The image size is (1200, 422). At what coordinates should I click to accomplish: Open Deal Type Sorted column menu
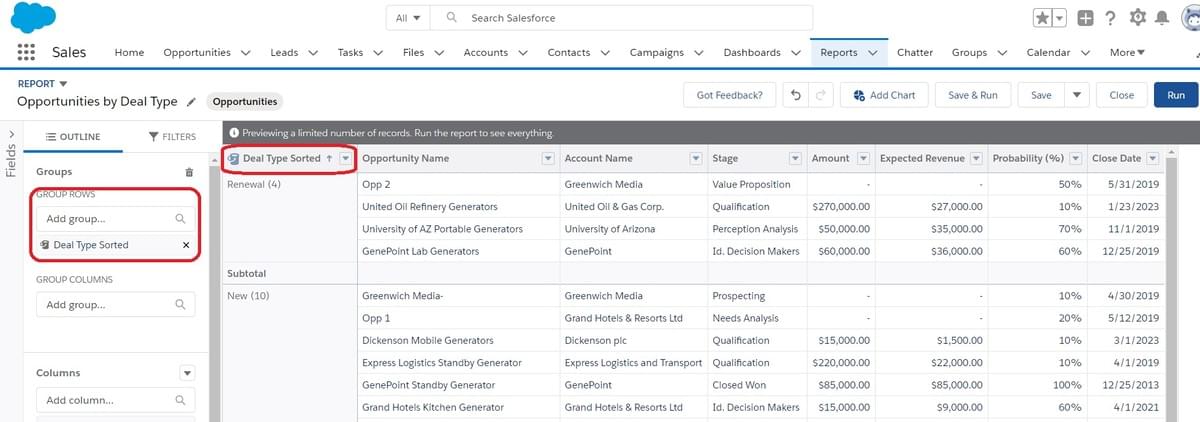(x=345, y=158)
